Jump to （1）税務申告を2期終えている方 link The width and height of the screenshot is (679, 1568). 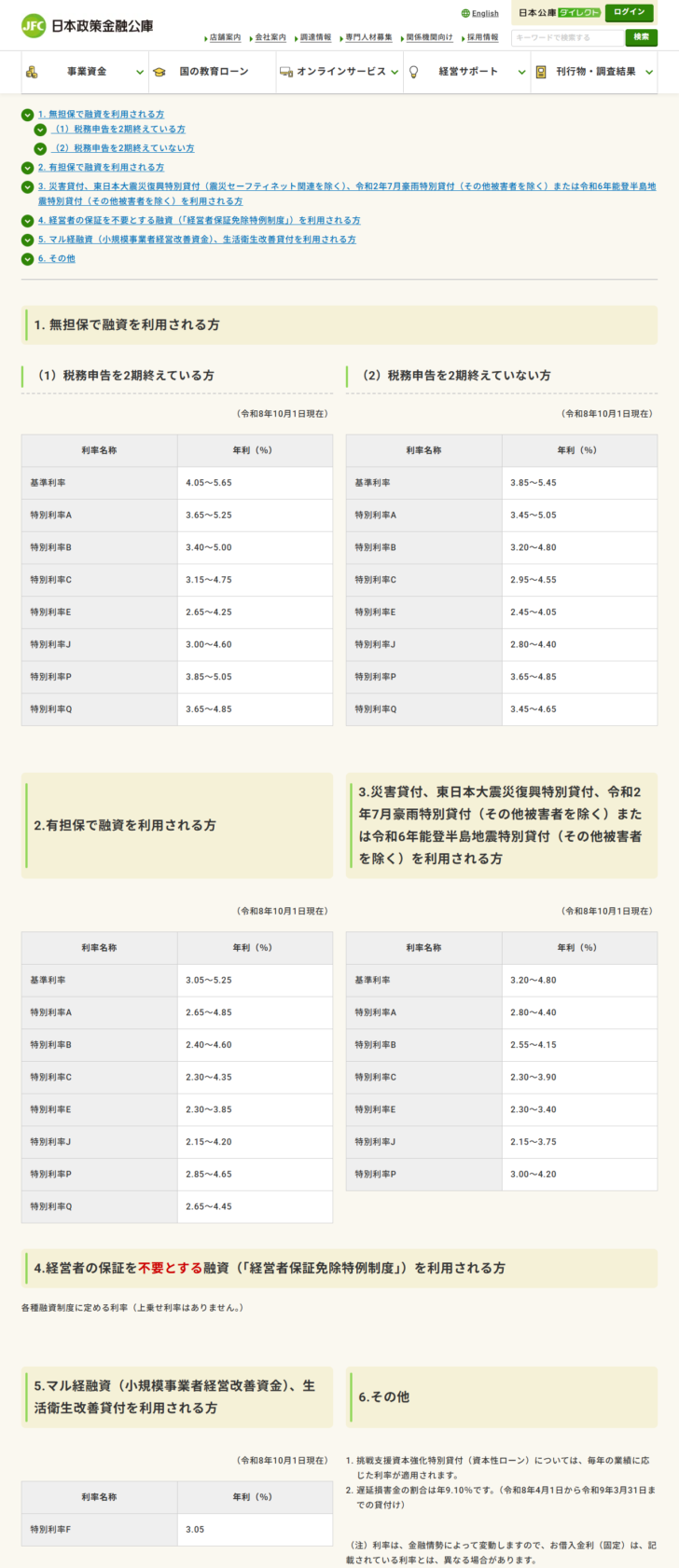click(118, 130)
